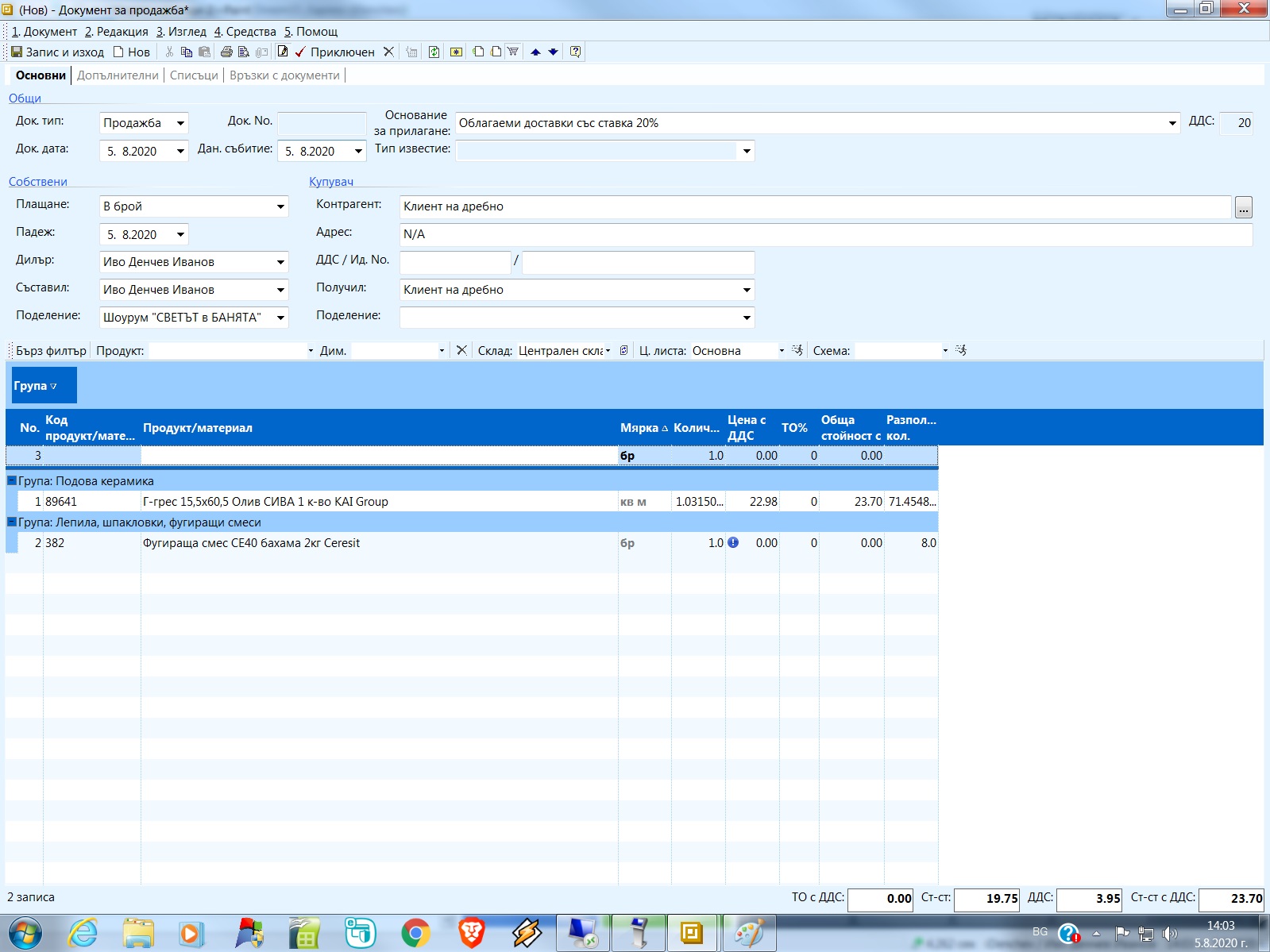Click 'Запис и изход' button
Screen dimensions: 1270x952
pyautogui.click(x=57, y=52)
